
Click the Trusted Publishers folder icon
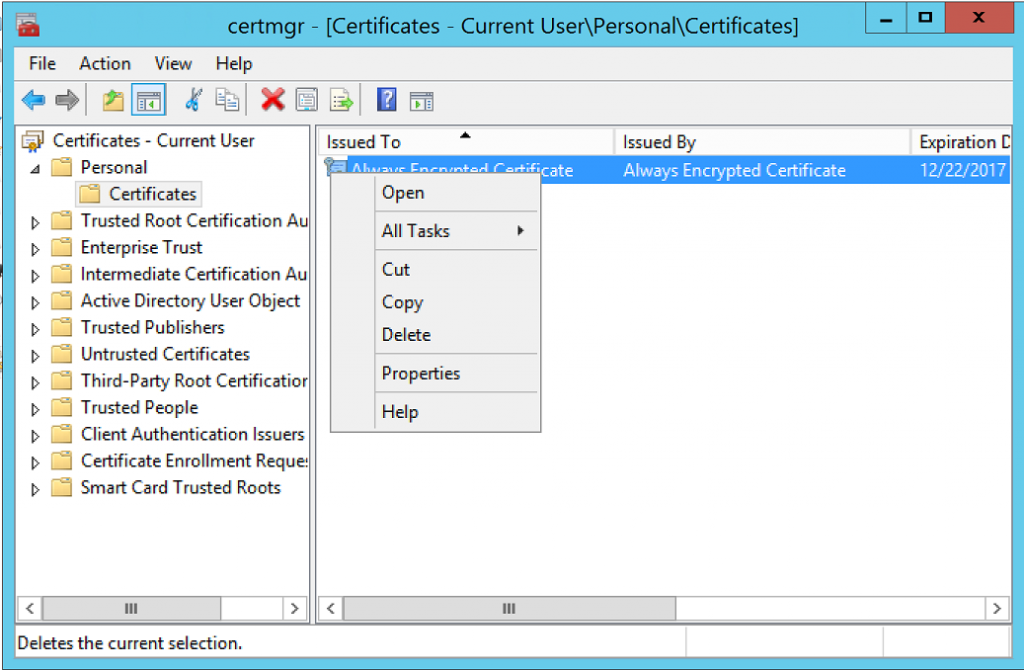pyautogui.click(x=61, y=327)
